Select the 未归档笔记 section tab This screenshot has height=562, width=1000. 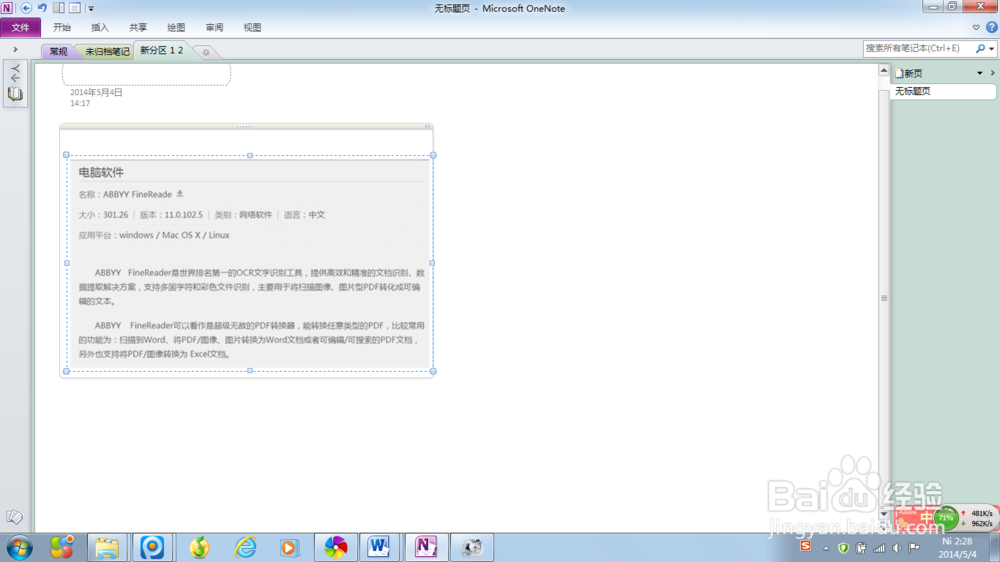tap(107, 52)
